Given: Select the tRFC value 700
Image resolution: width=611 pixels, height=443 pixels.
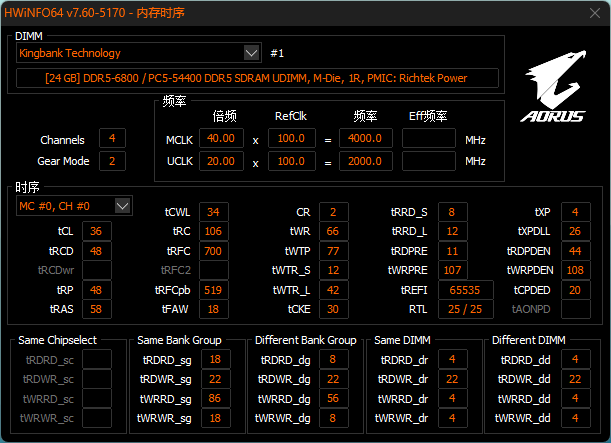Looking at the screenshot, I should tap(214, 251).
